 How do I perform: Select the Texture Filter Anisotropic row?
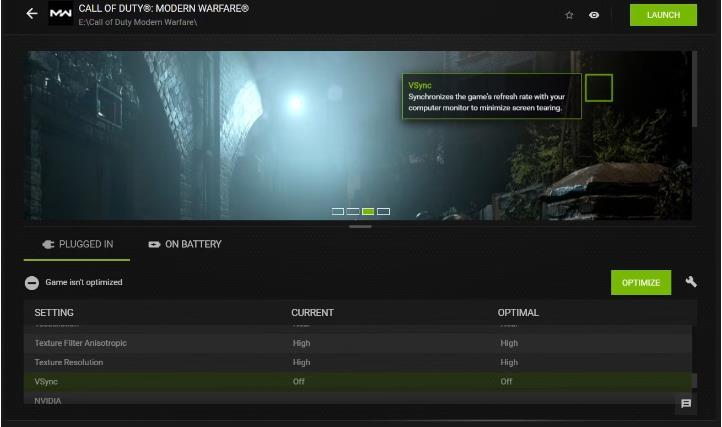point(357,343)
